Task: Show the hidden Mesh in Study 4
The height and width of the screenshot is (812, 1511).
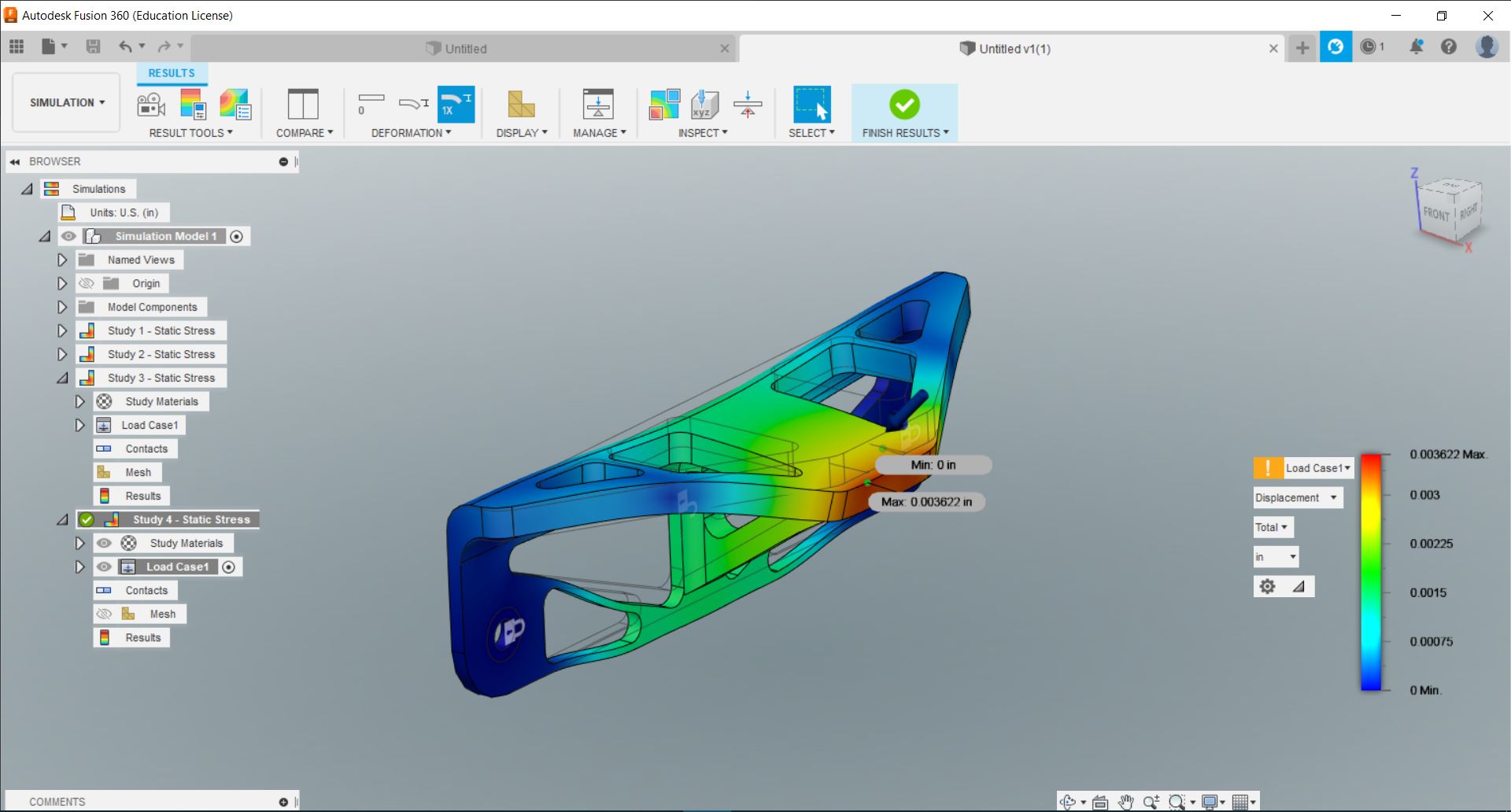Action: click(104, 614)
